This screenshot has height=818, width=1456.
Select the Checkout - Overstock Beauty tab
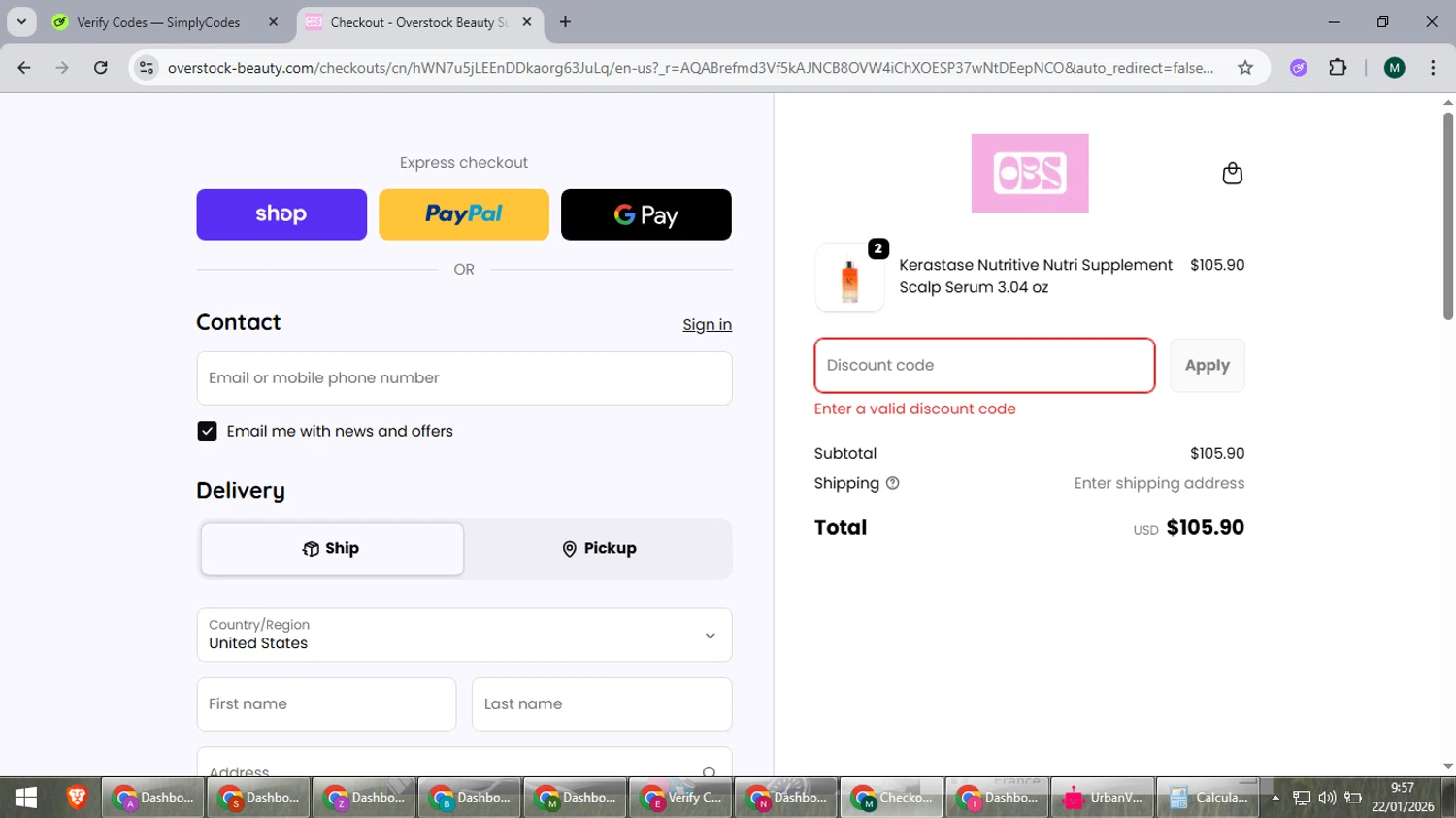pos(417,22)
